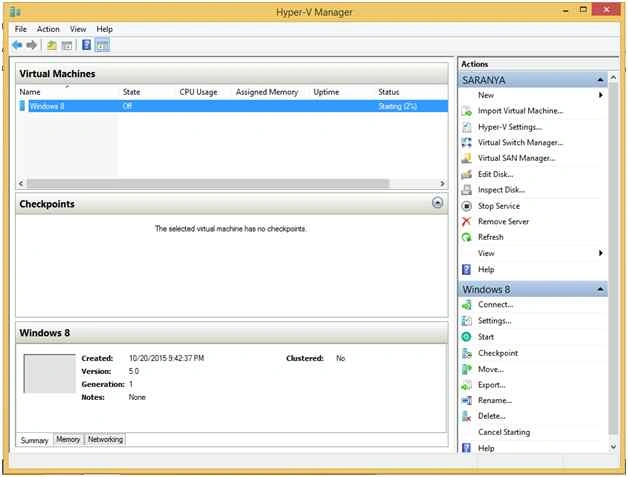
Task: Switch to the Networking tab
Action: (x=105, y=439)
